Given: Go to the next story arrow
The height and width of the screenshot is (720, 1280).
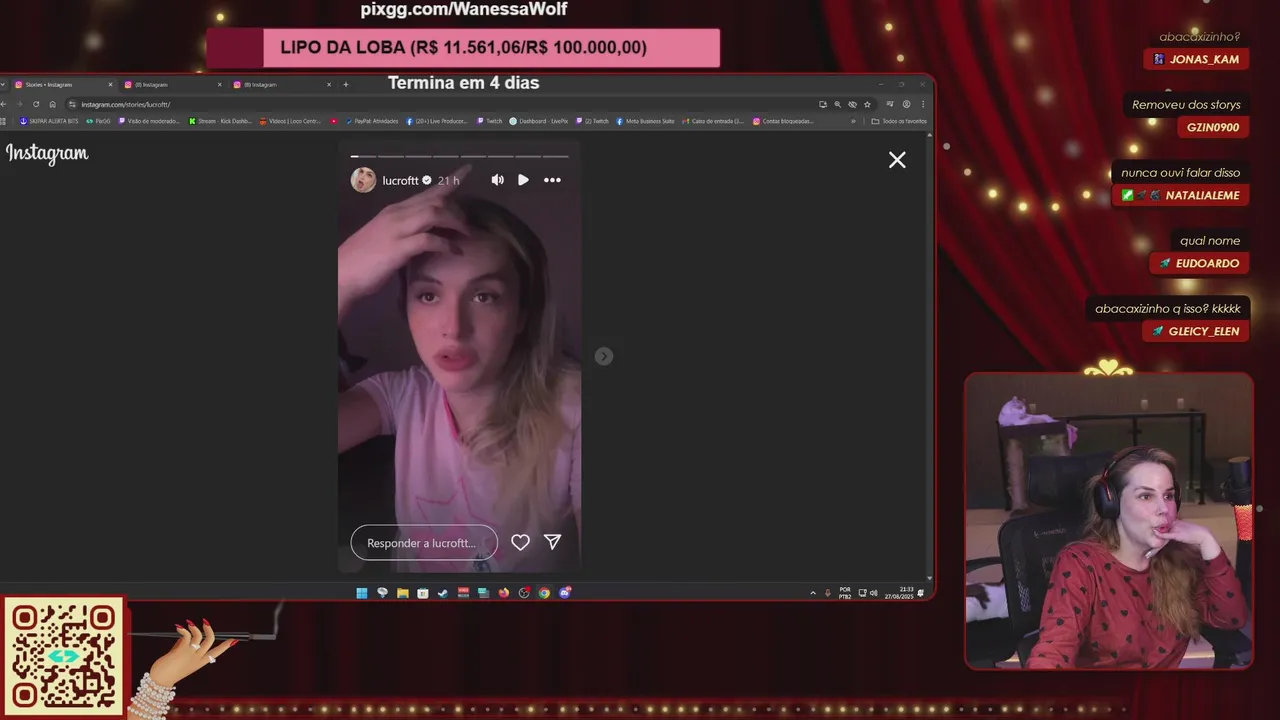Looking at the screenshot, I should (603, 356).
